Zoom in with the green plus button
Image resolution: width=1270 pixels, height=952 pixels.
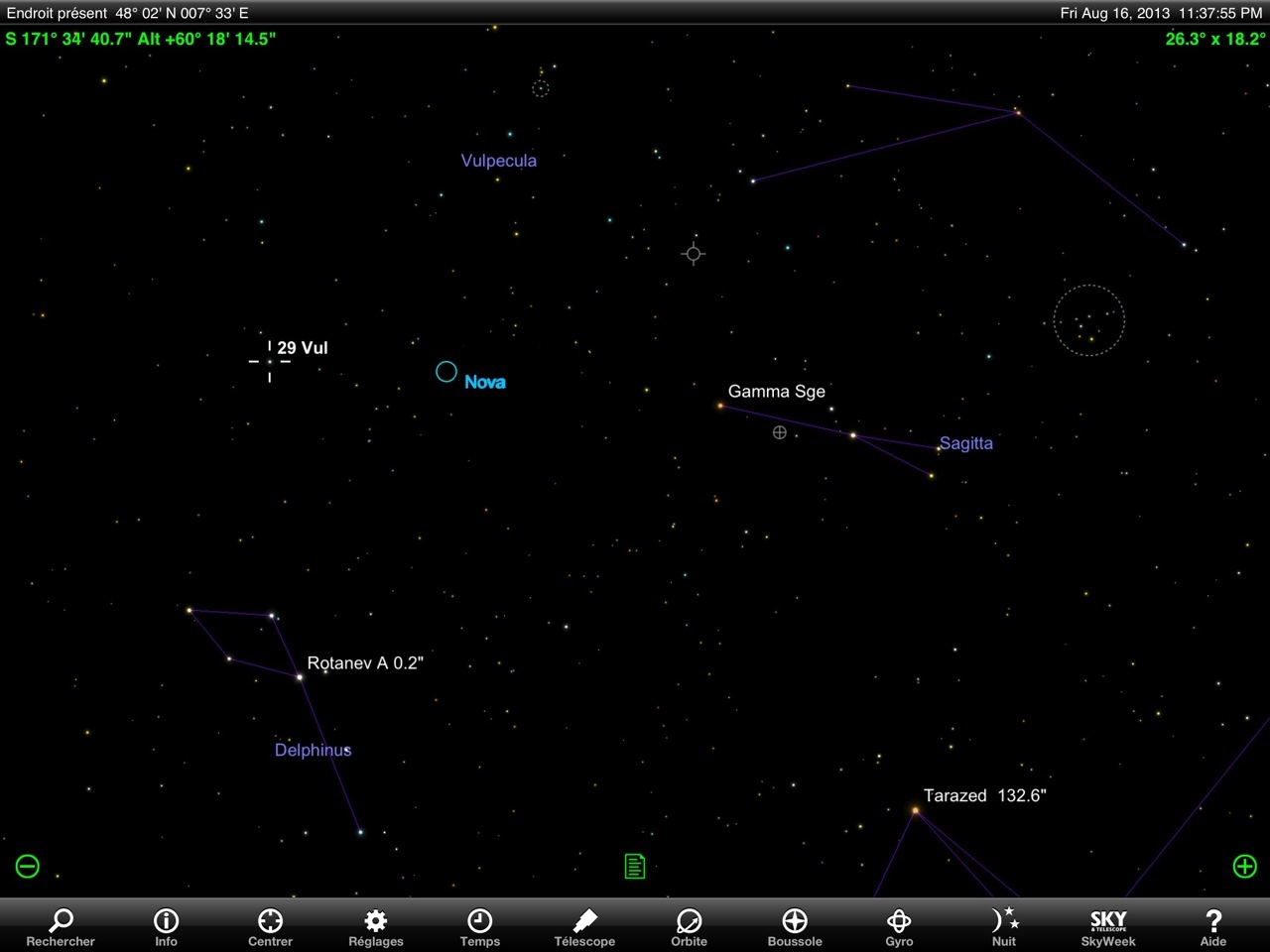[1244, 866]
